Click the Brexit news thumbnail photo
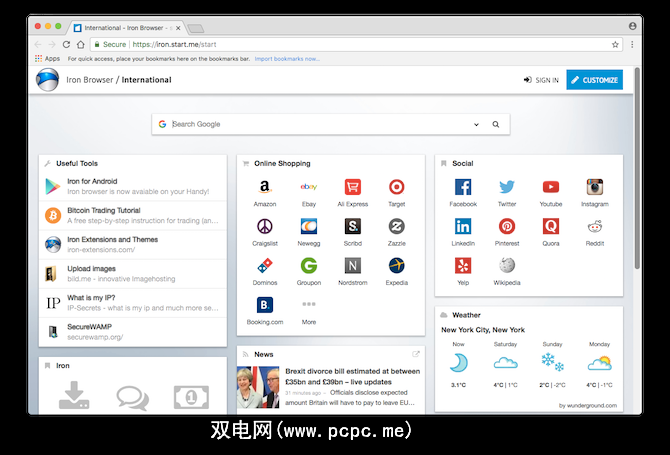670x455 pixels. (258, 387)
